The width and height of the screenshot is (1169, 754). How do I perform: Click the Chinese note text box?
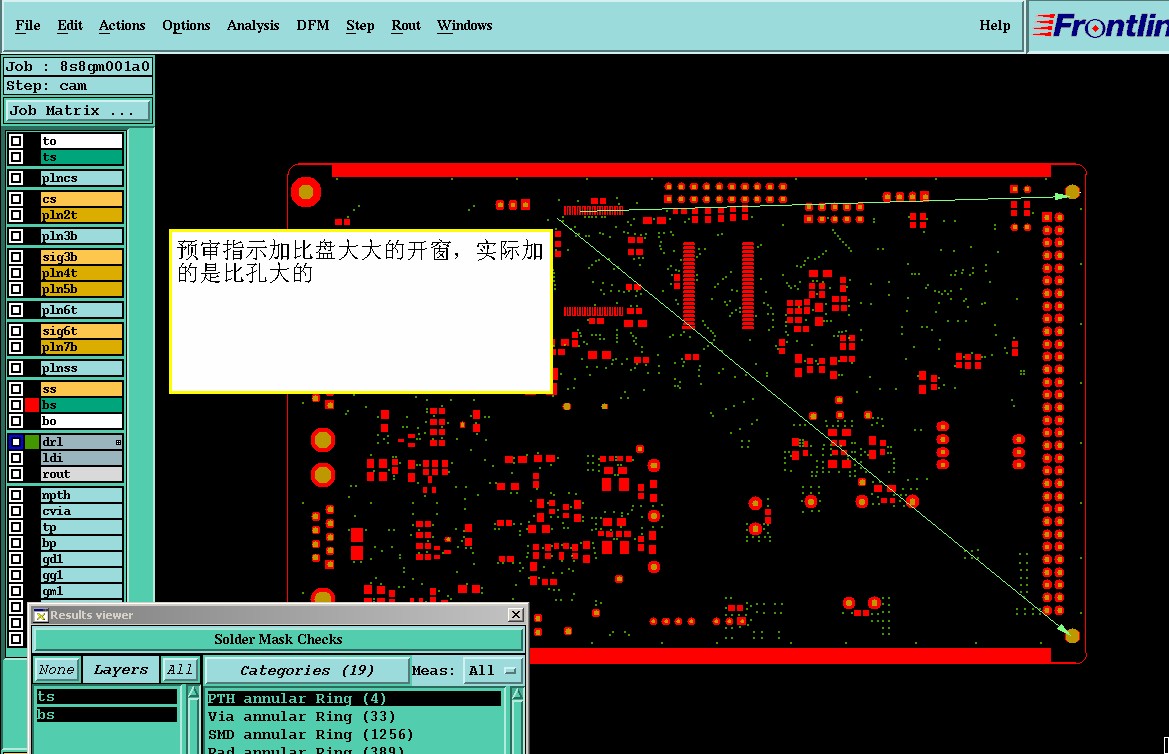(x=361, y=311)
